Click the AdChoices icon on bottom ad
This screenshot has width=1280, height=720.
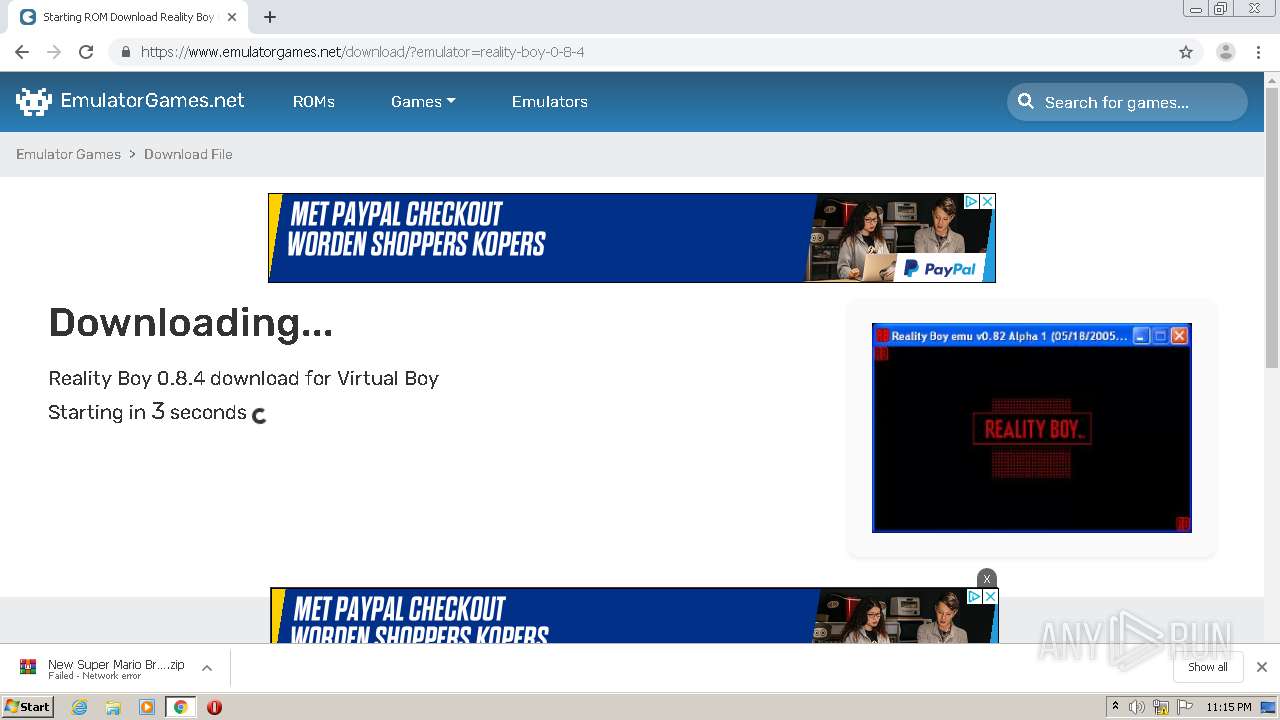pos(974,596)
